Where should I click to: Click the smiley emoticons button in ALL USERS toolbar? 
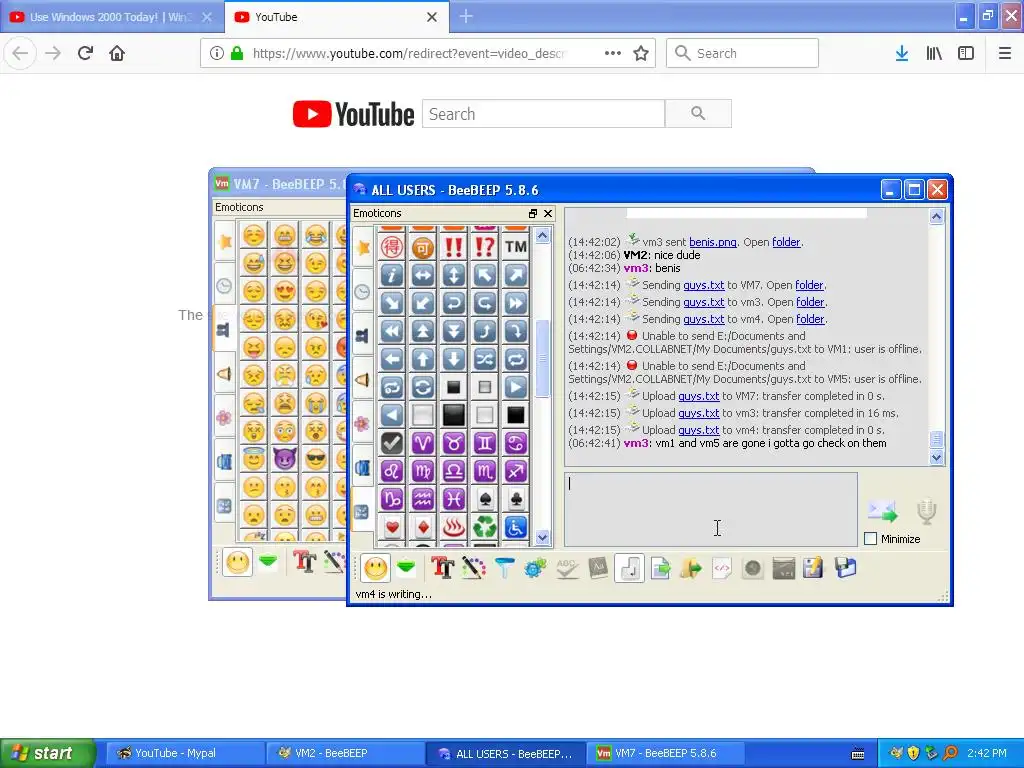[x=376, y=568]
